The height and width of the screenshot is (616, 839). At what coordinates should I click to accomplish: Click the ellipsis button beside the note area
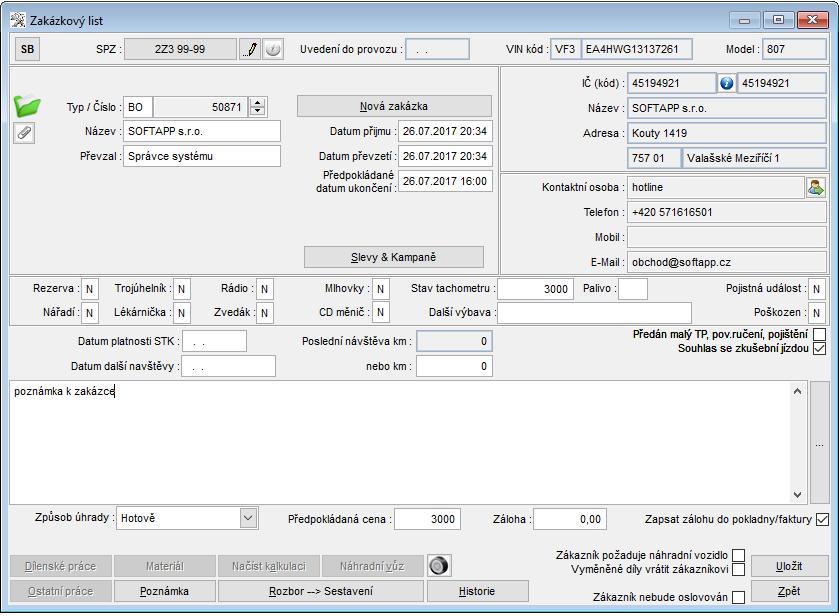tap(820, 443)
